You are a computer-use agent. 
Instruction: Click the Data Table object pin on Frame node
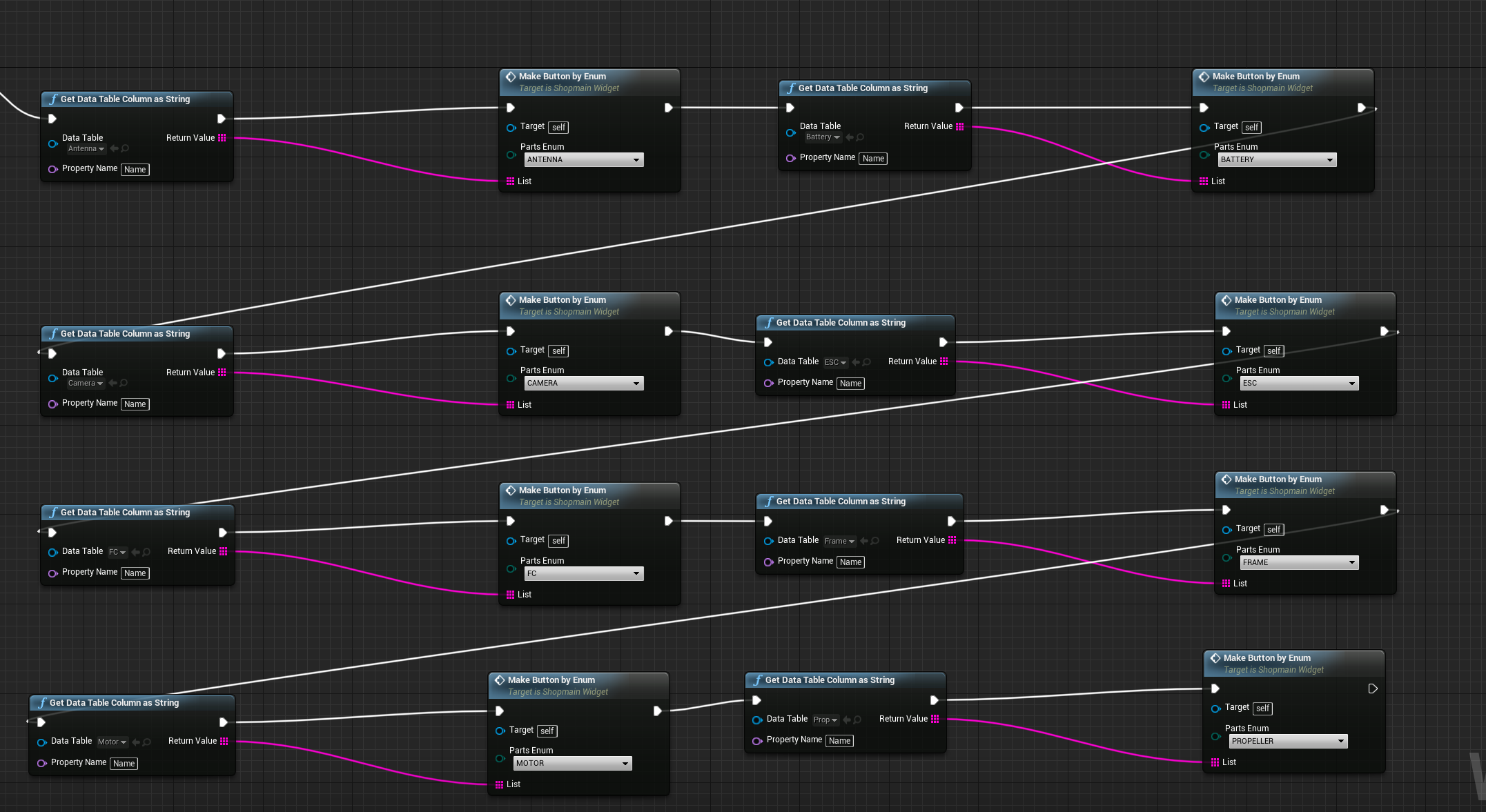[x=768, y=541]
